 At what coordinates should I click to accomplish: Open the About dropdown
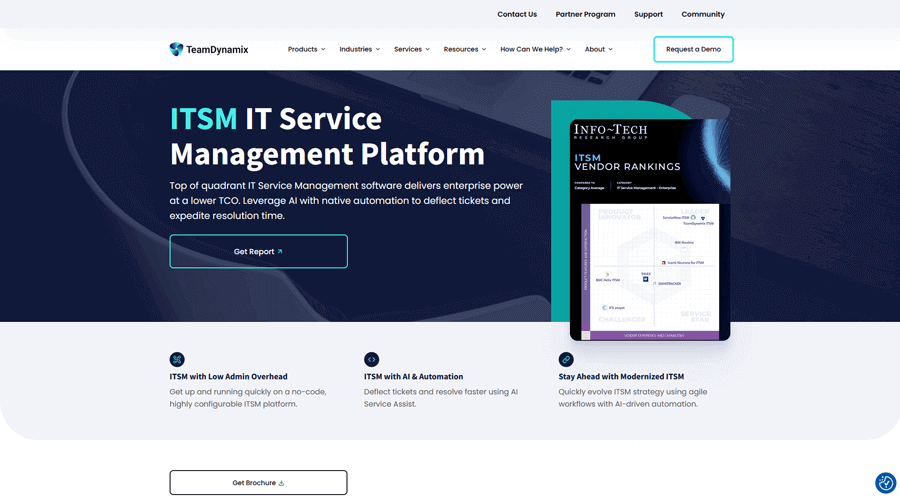click(x=599, y=49)
